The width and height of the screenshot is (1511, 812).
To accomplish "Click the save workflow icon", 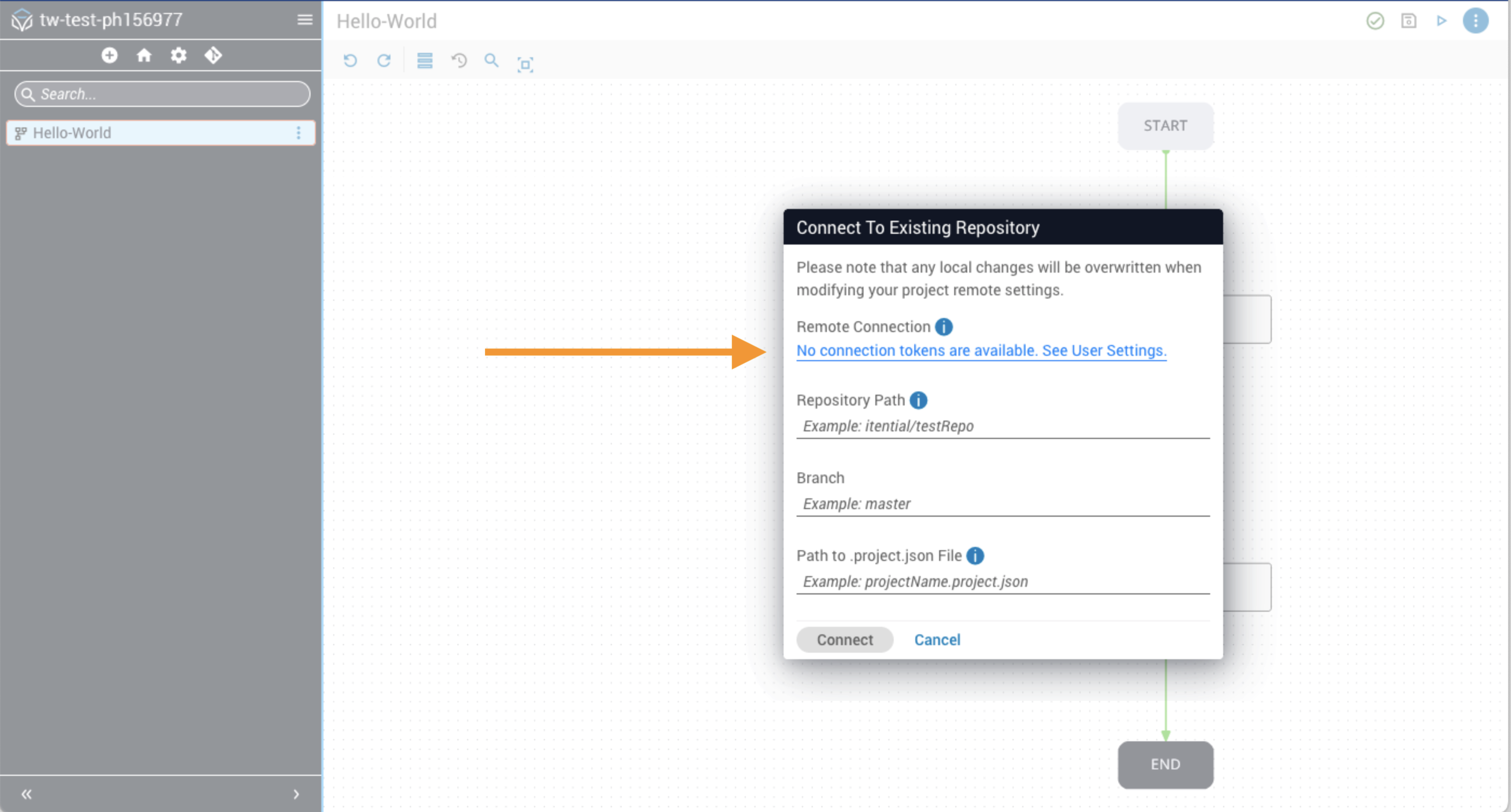I will coord(1408,21).
